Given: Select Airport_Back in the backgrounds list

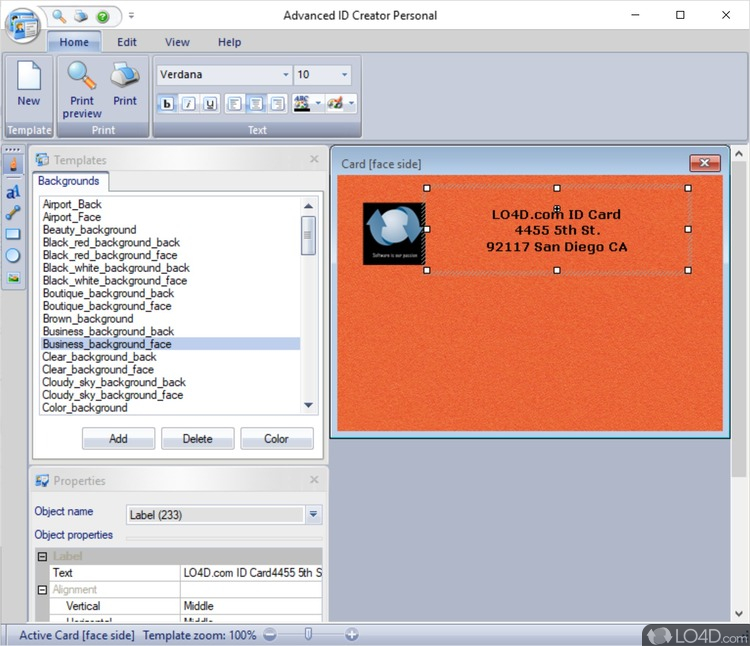Looking at the screenshot, I should coord(72,204).
